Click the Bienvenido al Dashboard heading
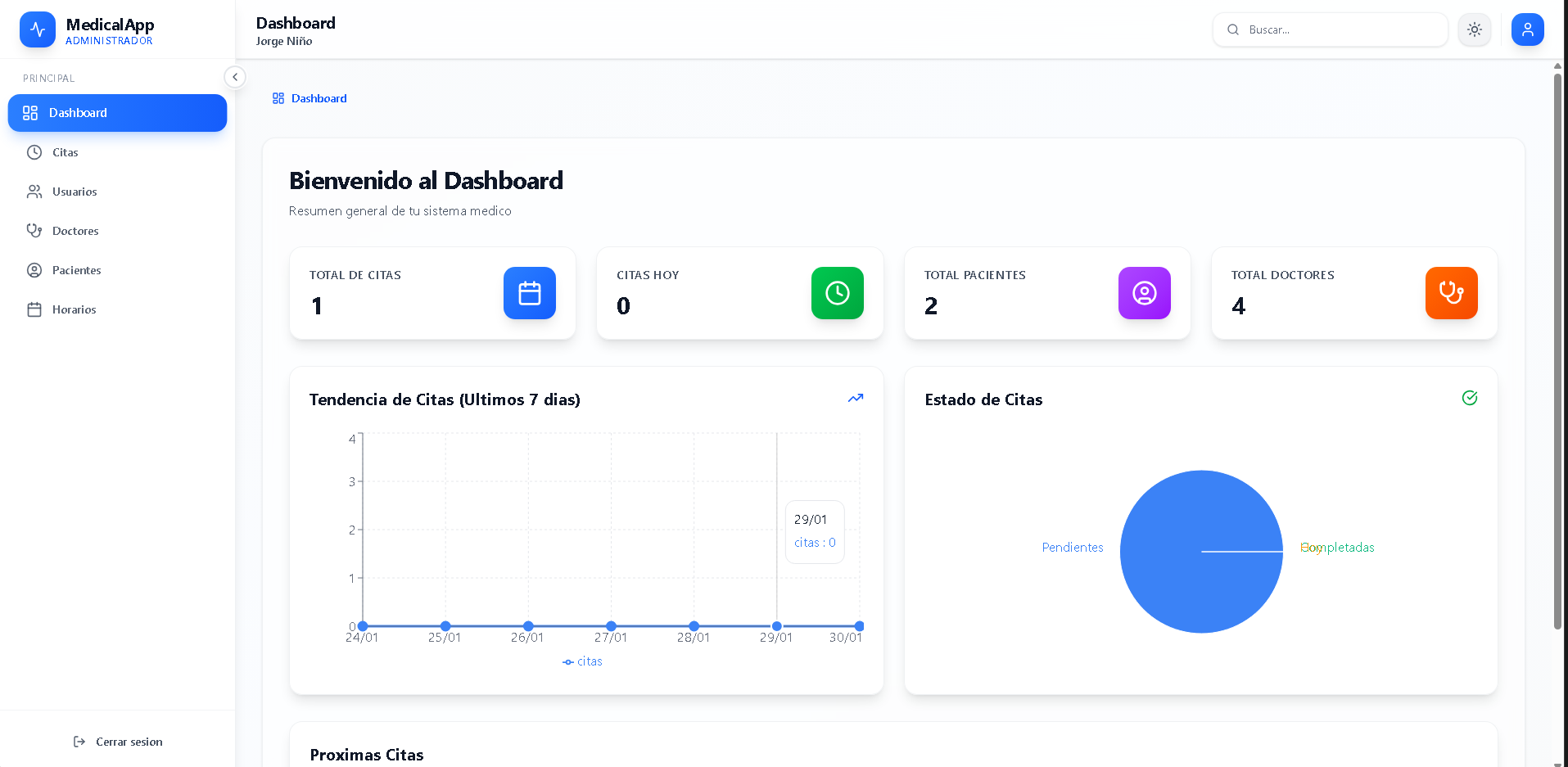 (426, 180)
